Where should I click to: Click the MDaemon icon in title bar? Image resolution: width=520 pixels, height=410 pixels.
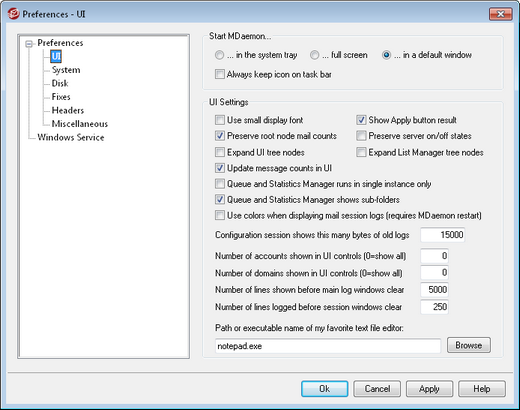click(13, 14)
